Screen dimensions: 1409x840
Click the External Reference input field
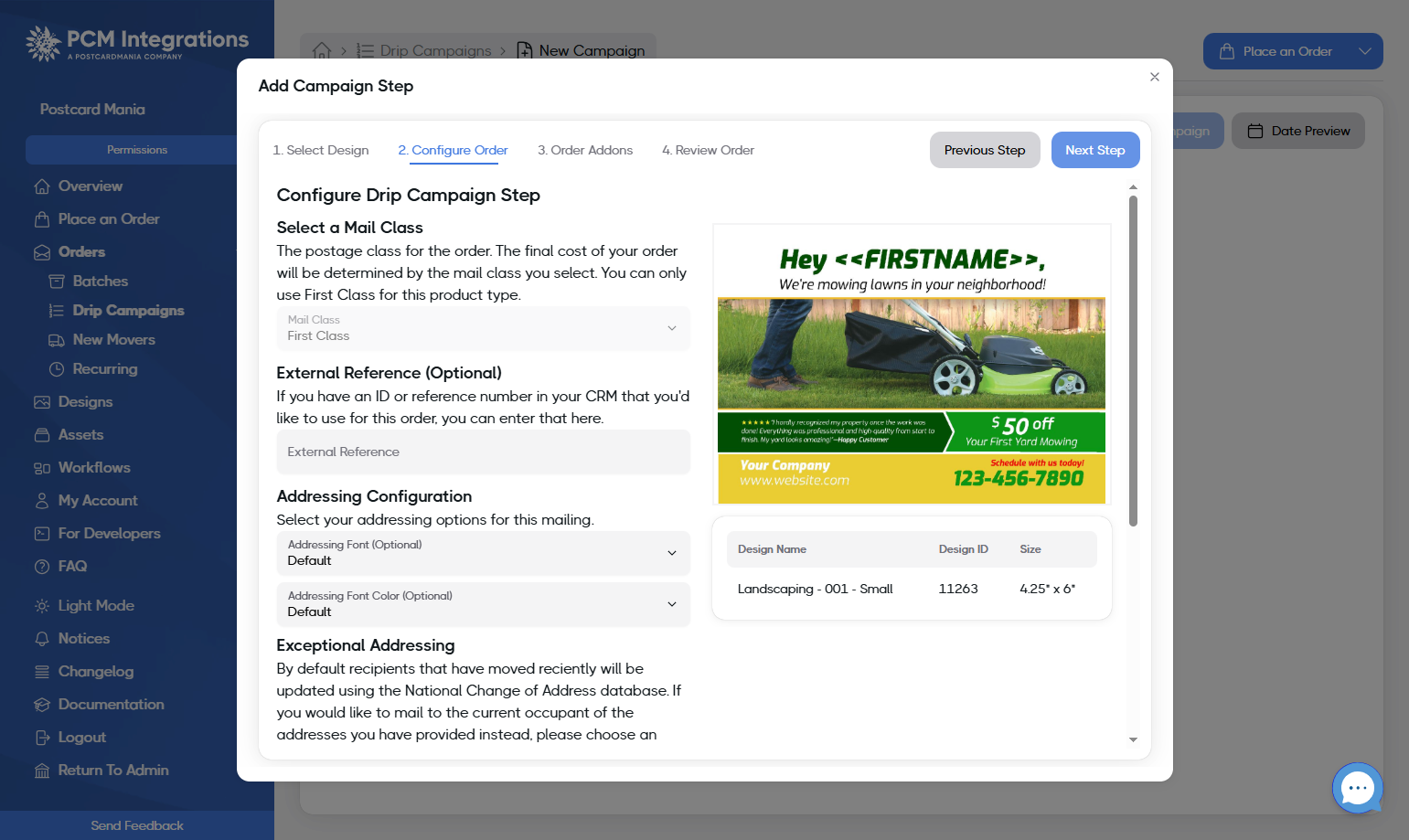click(x=483, y=452)
